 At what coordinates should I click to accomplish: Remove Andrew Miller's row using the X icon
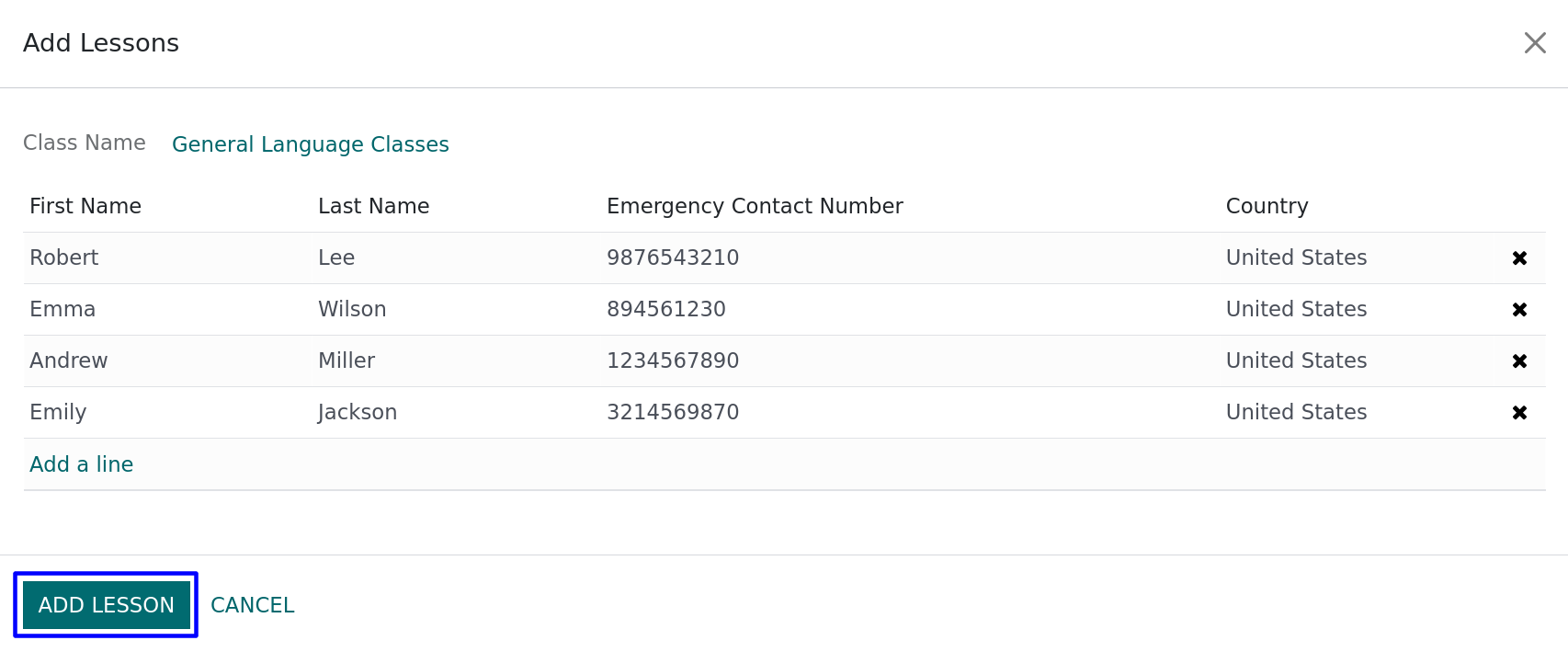click(x=1519, y=361)
